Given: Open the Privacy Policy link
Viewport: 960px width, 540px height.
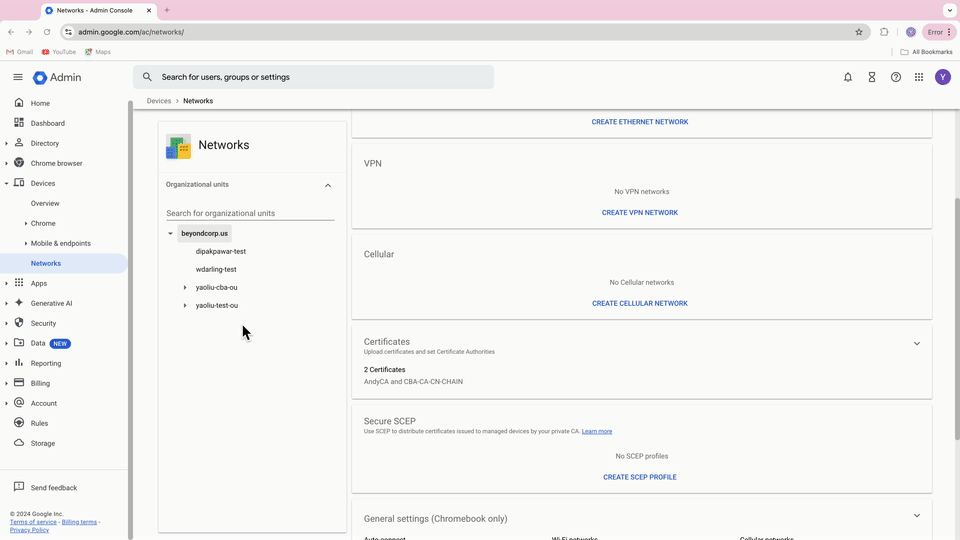Looking at the screenshot, I should 29,530.
